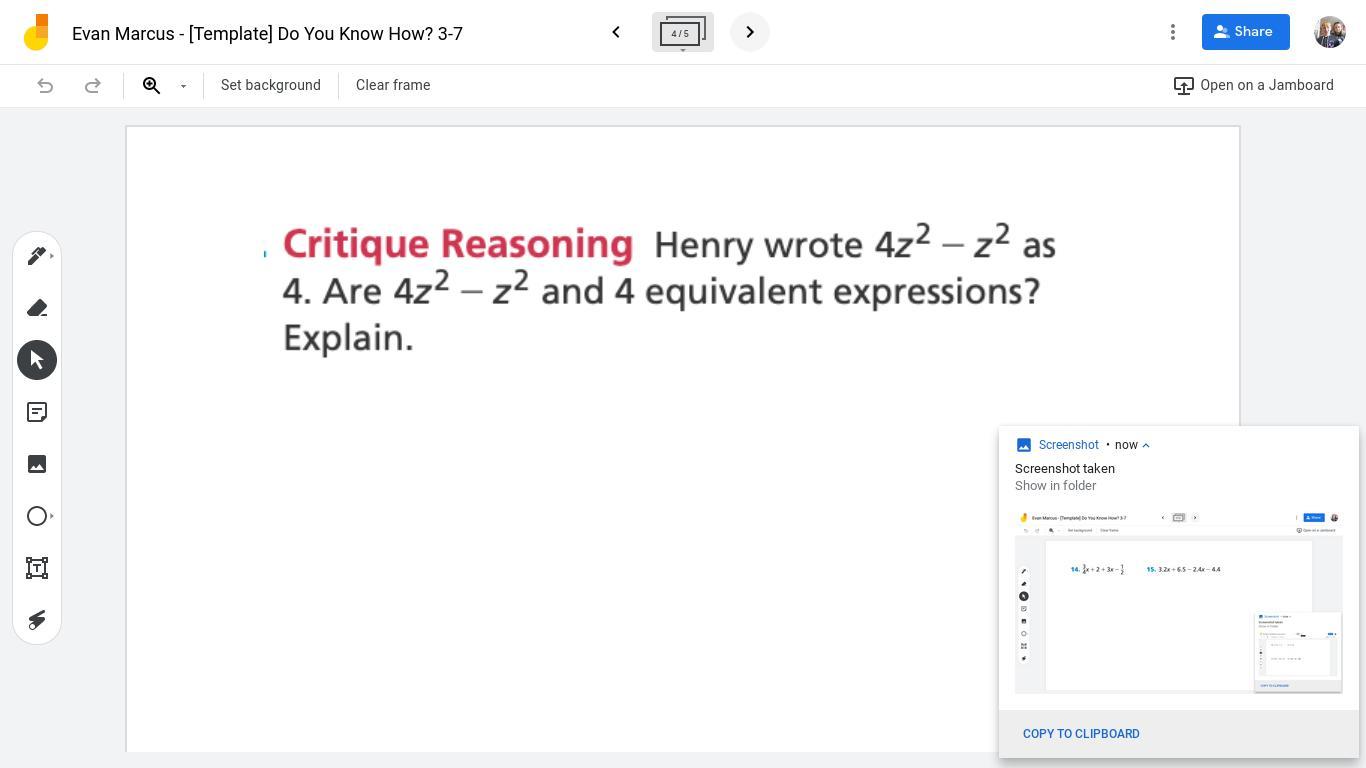Go to the previous frame
The height and width of the screenshot is (768, 1366).
[616, 32]
